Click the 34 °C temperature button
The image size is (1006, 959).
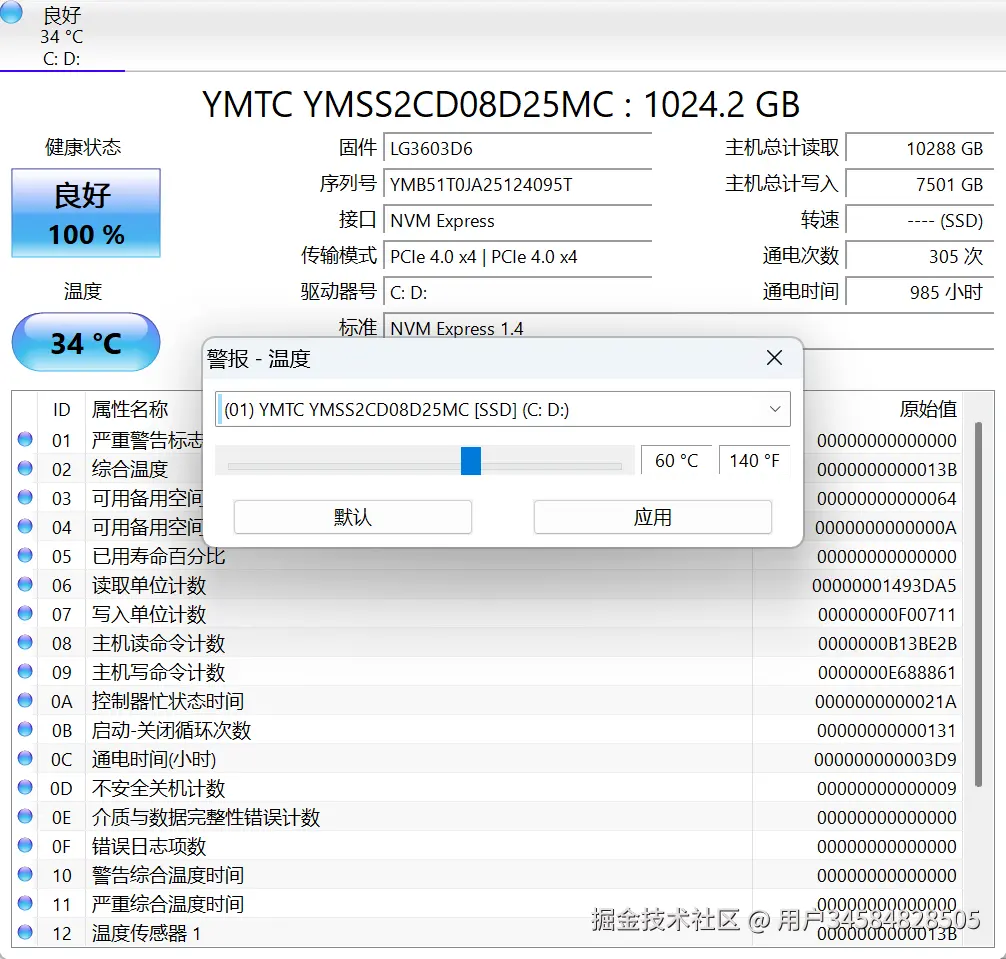tap(86, 343)
